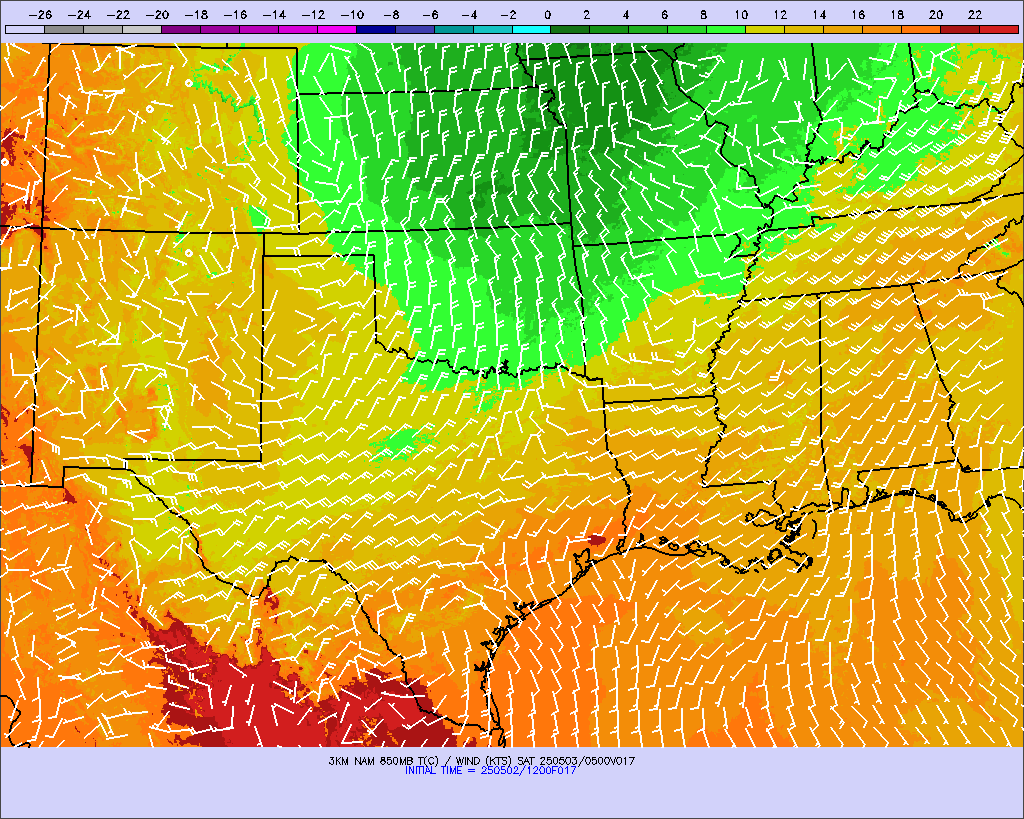
Task: Pick the orange swatch between 16 and 18
Action: (x=882, y=29)
